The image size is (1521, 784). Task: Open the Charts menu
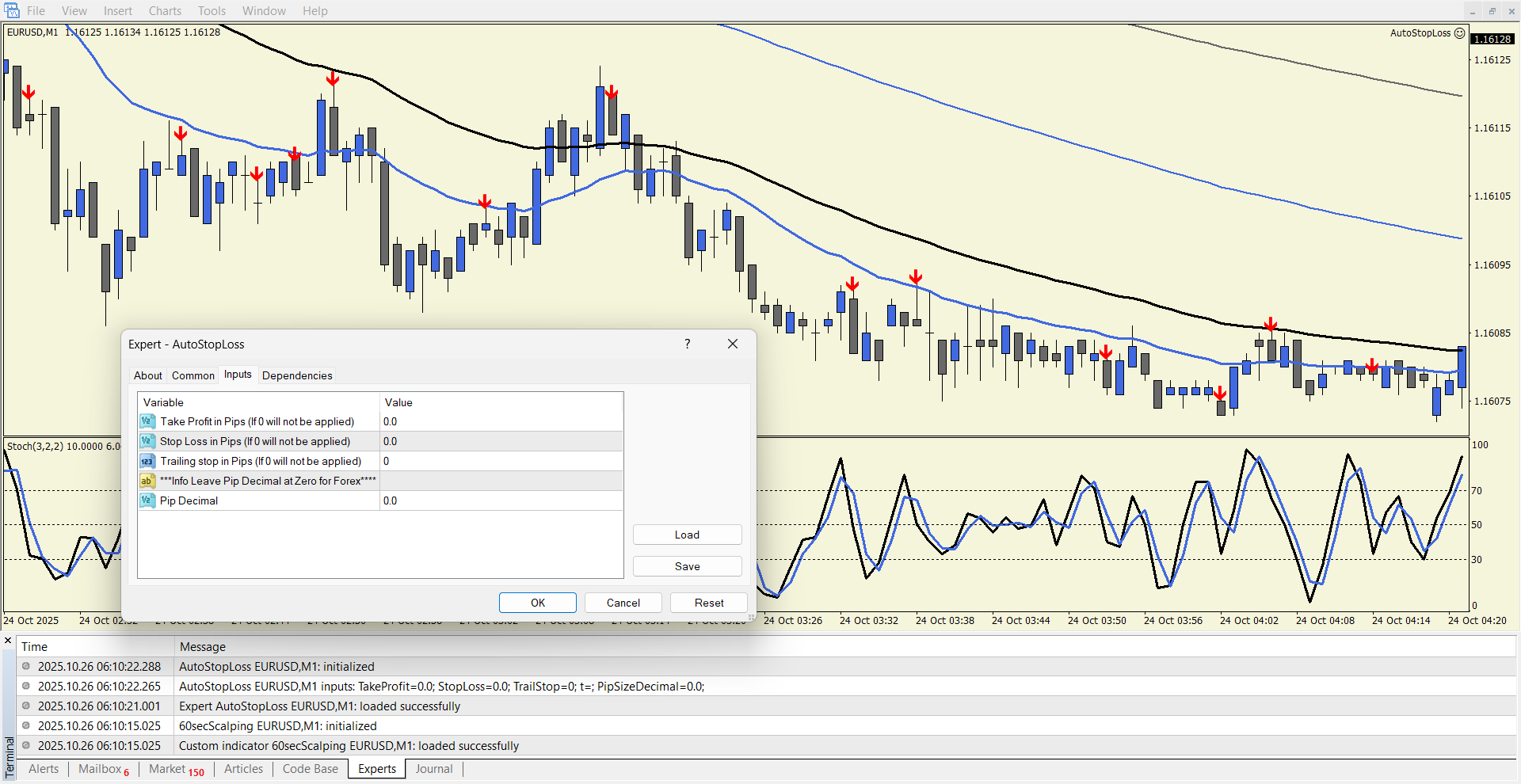(x=165, y=11)
